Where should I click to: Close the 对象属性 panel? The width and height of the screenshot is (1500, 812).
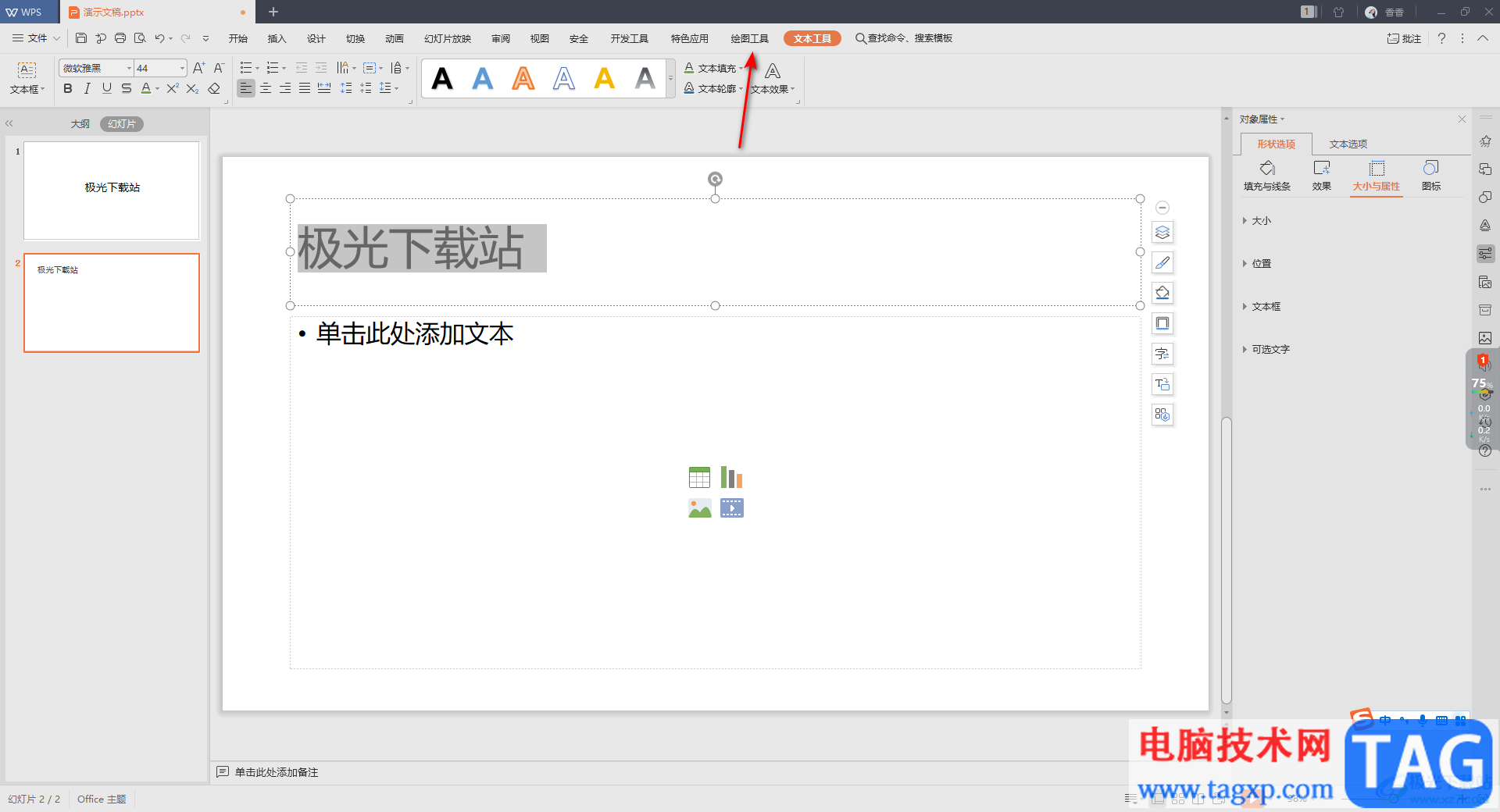(x=1462, y=119)
